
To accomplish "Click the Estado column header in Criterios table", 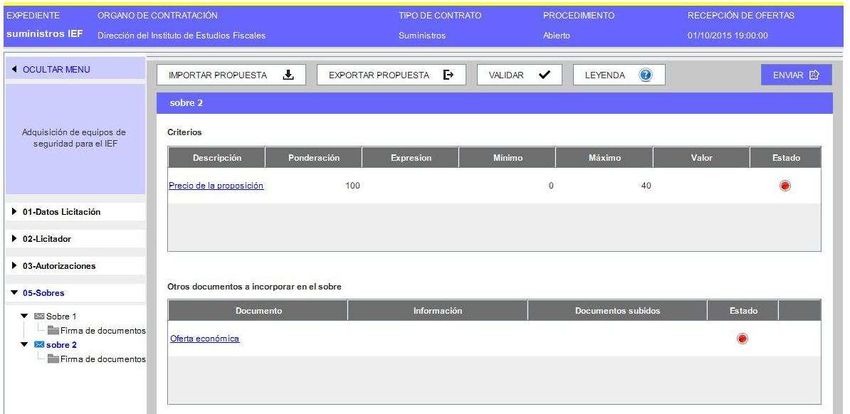I will (785, 158).
